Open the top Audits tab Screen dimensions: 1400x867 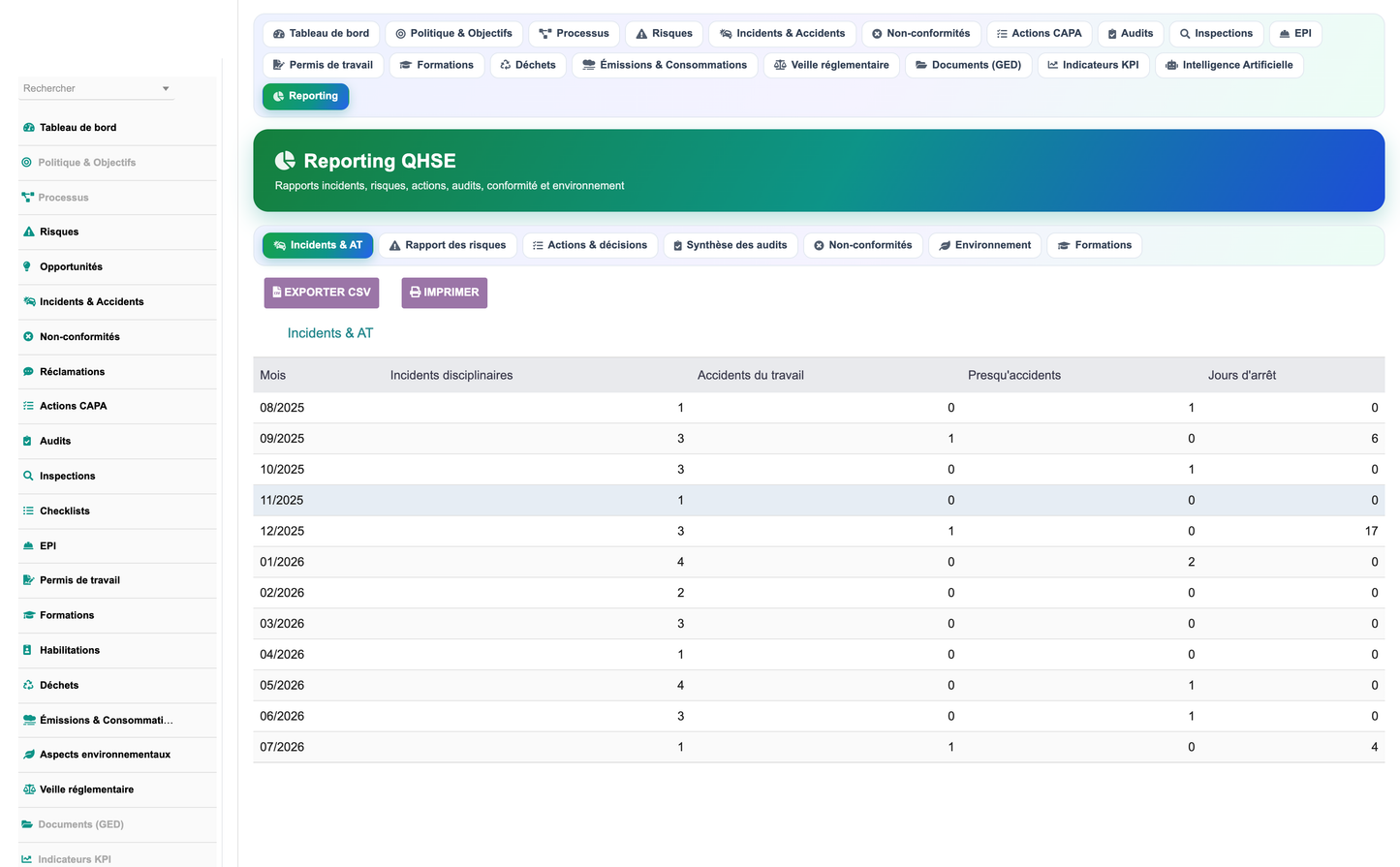tap(1130, 34)
